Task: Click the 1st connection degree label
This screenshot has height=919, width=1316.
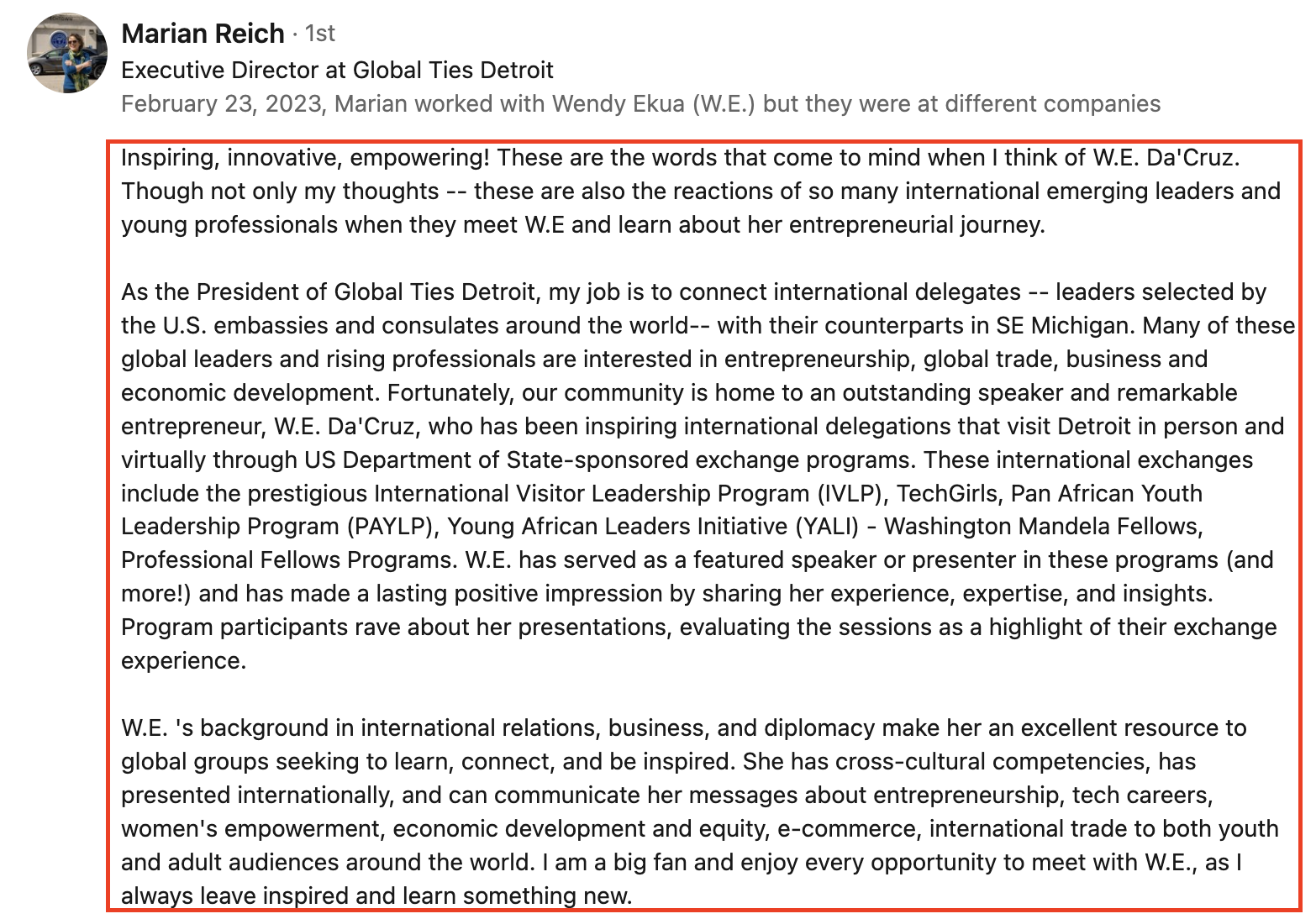Action: (x=319, y=34)
